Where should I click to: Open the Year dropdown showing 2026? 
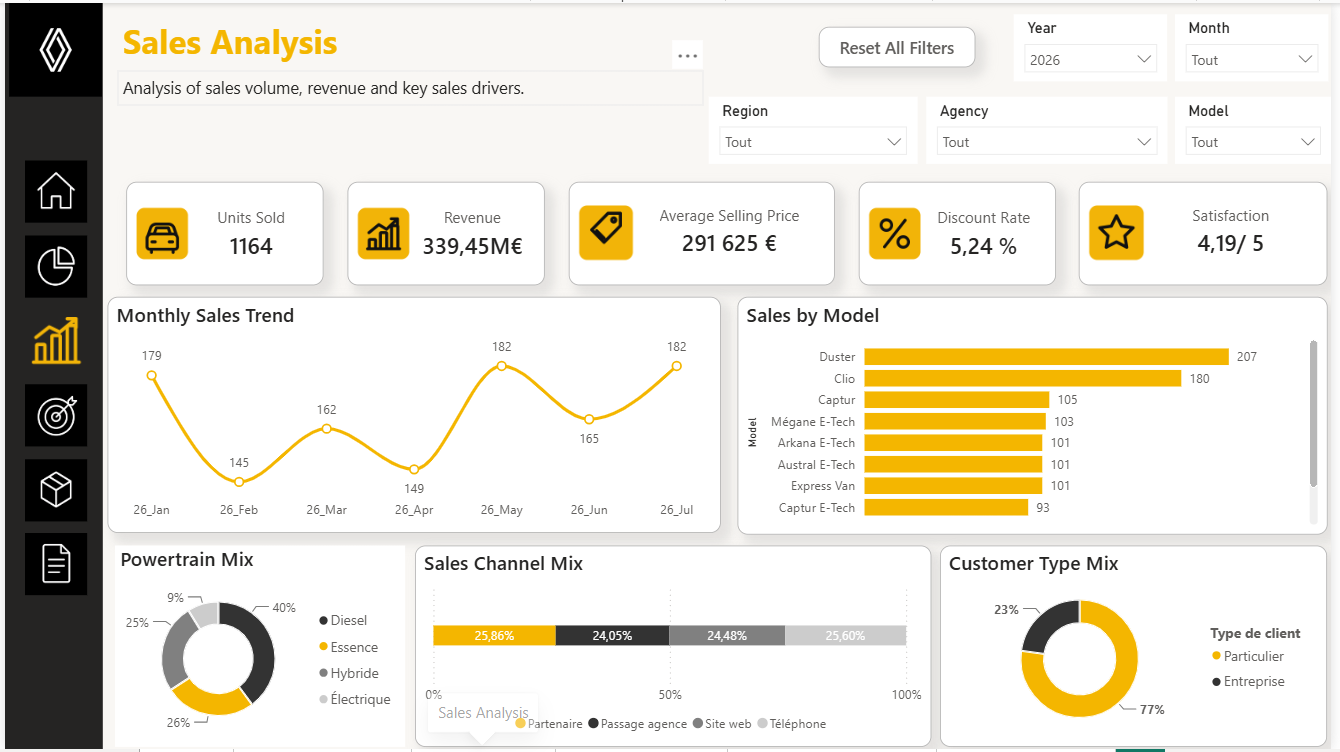tap(1092, 60)
